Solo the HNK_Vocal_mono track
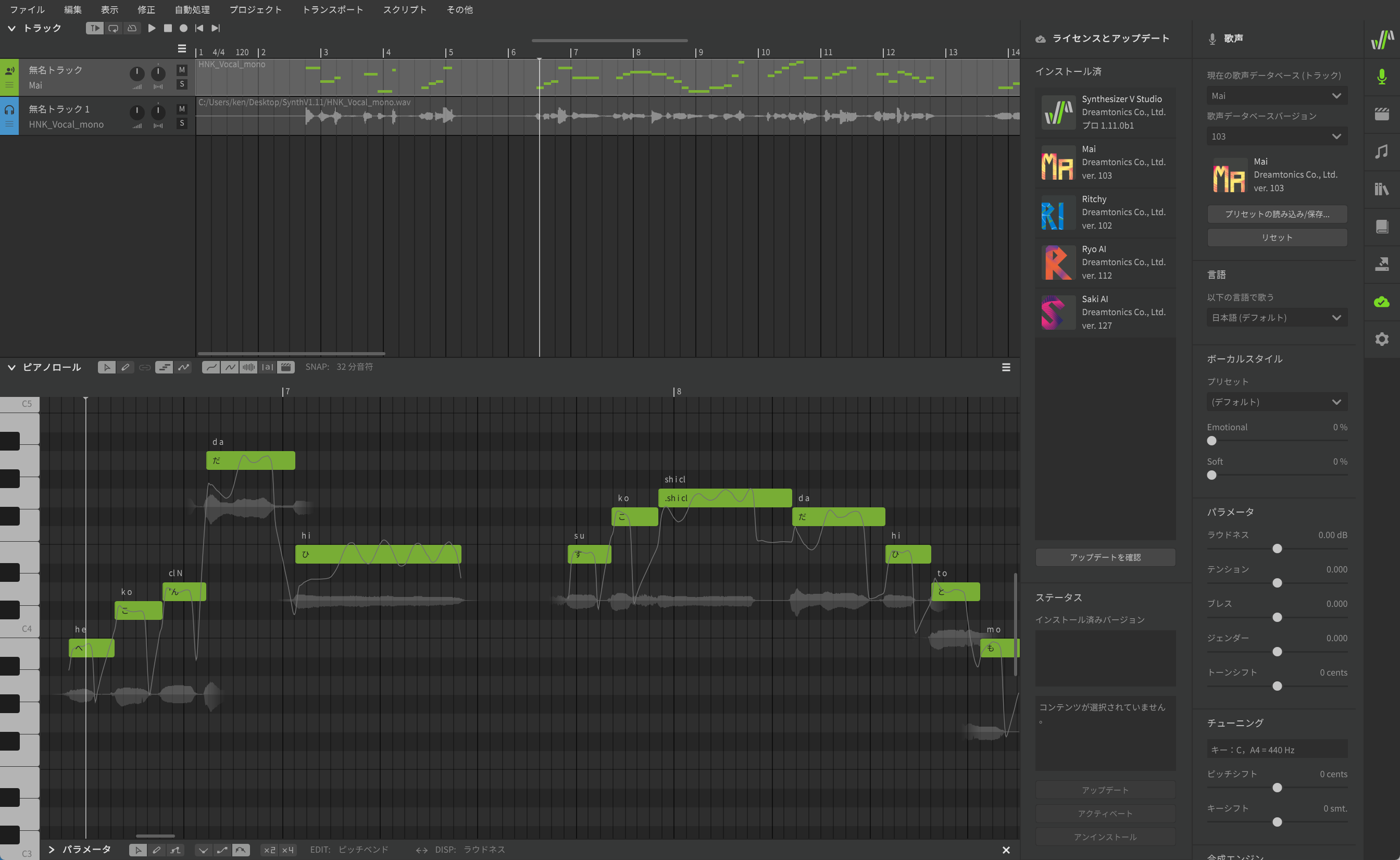Viewport: 1400px width, 860px height. (181, 123)
